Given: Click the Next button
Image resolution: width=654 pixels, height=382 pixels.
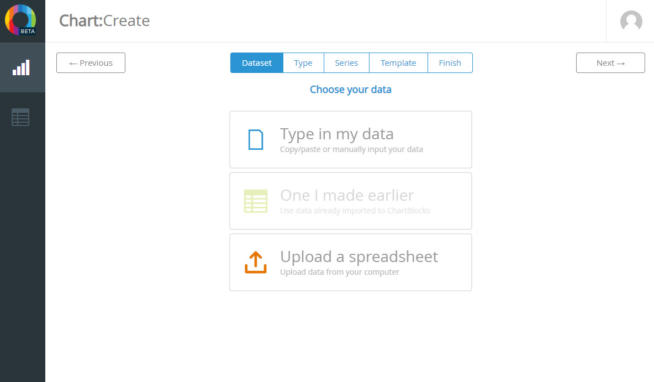Looking at the screenshot, I should 611,63.
